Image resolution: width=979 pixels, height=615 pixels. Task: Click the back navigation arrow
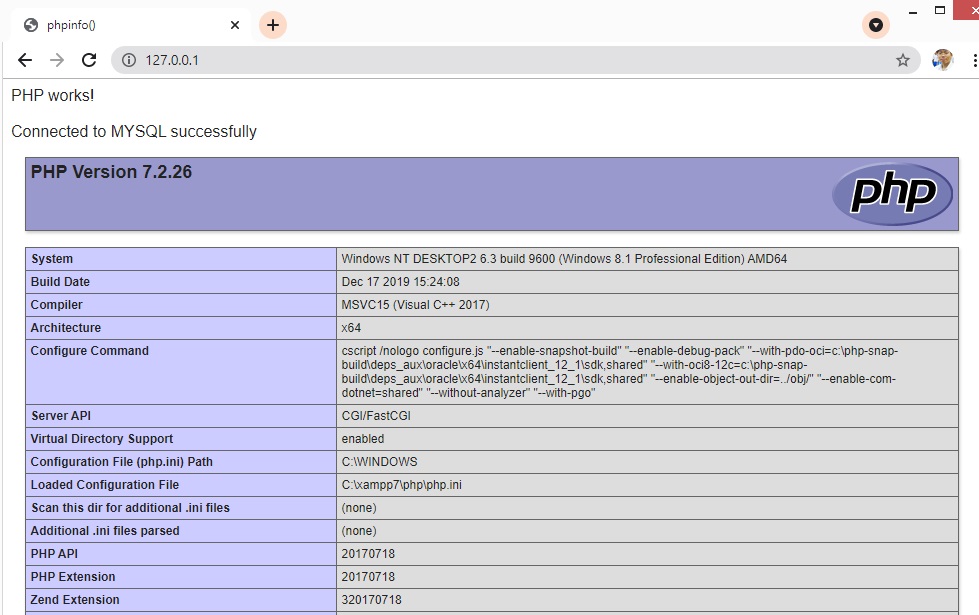click(25, 60)
